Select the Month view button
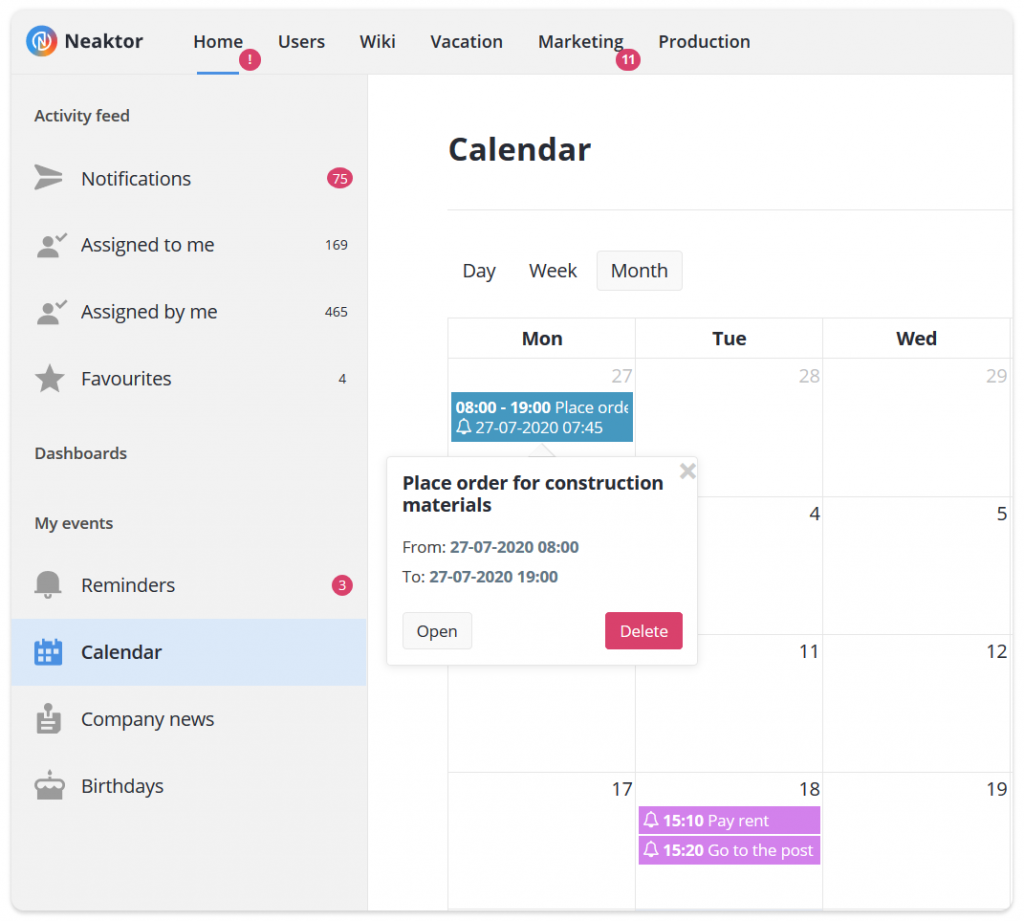1024x921 pixels. pos(639,270)
